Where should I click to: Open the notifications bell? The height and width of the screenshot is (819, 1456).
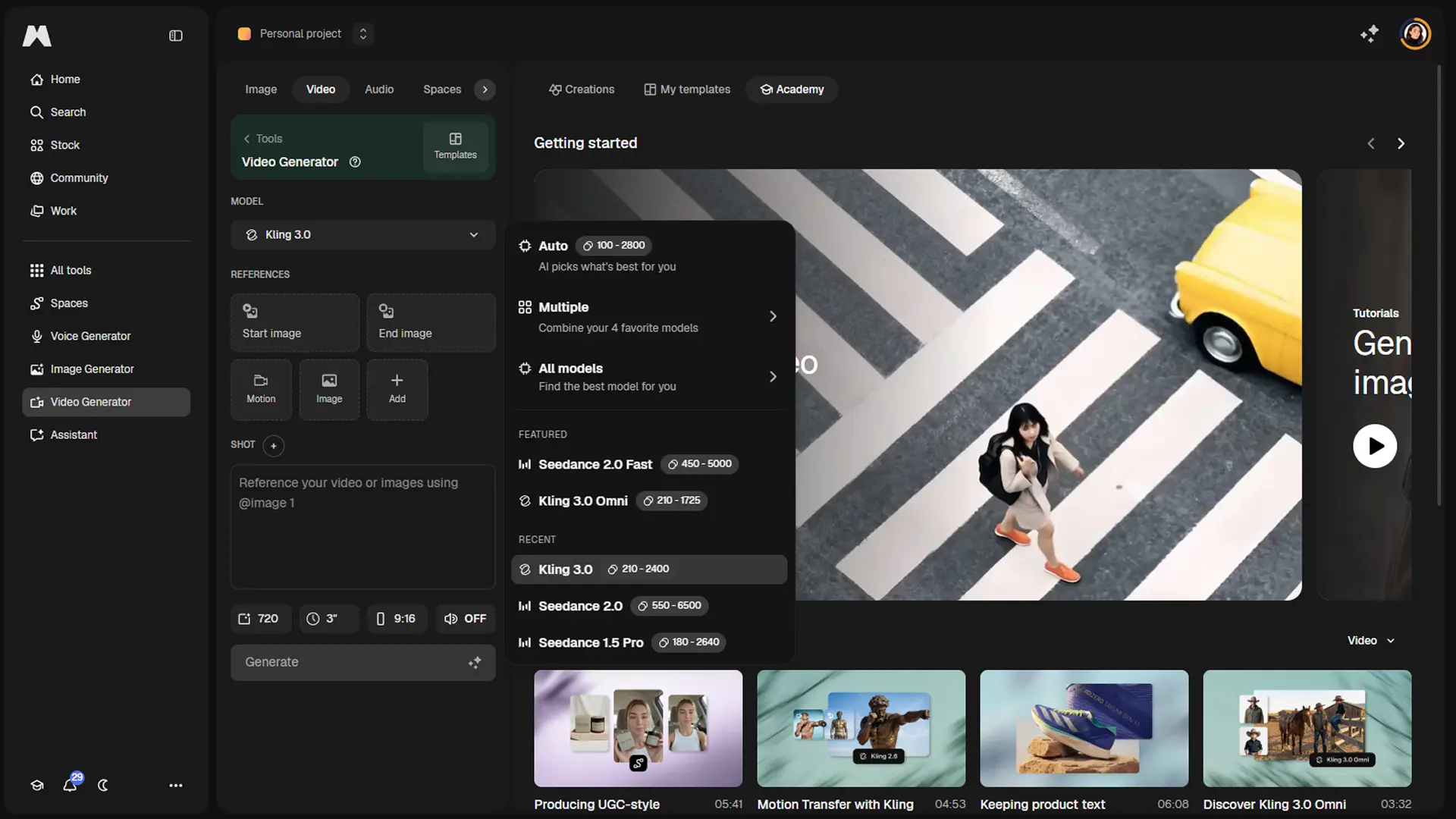tap(71, 785)
